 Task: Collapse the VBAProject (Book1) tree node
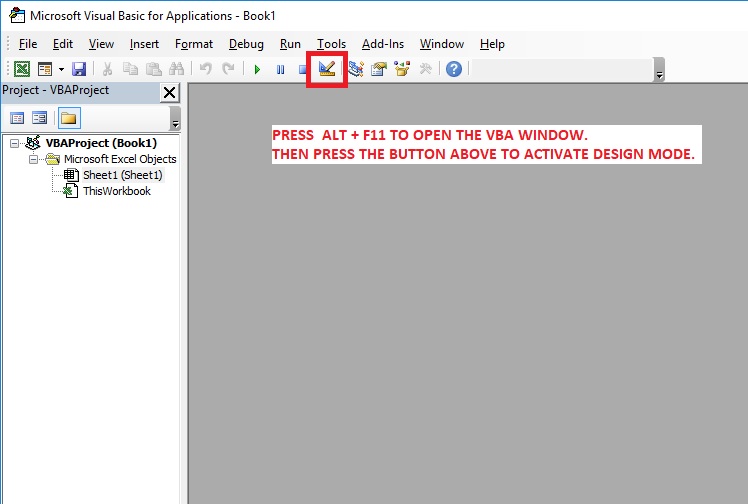pyautogui.click(x=14, y=143)
